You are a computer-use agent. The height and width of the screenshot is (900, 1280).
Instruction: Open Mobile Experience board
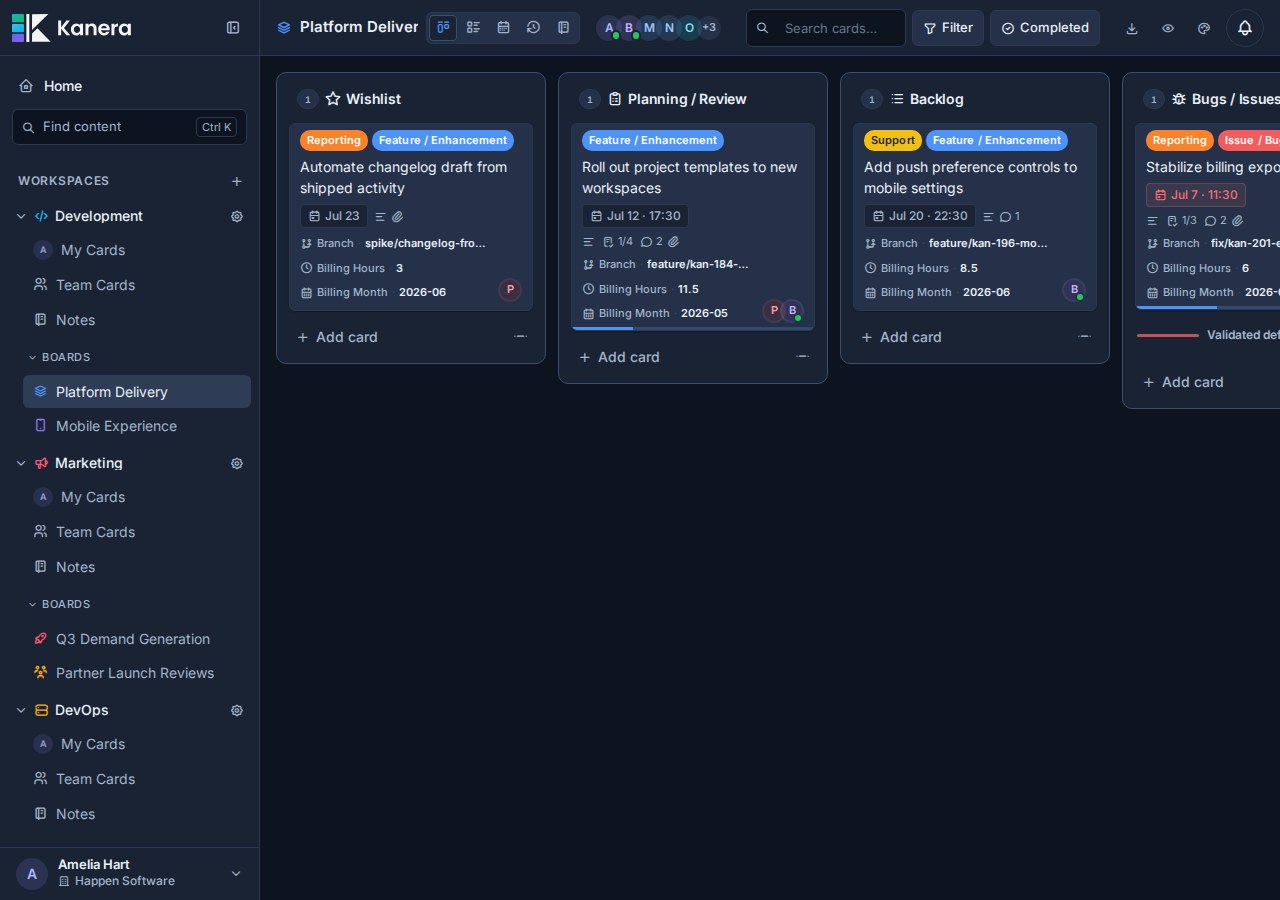(x=137, y=426)
